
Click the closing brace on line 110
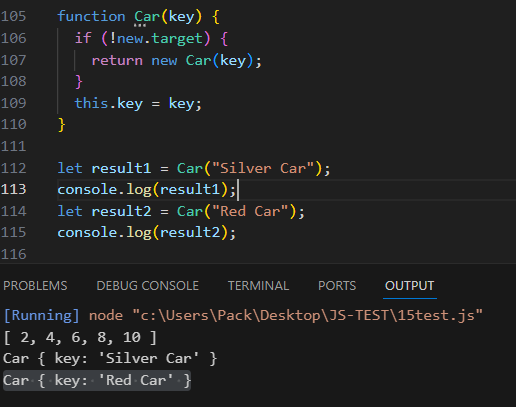pyautogui.click(x=61, y=125)
